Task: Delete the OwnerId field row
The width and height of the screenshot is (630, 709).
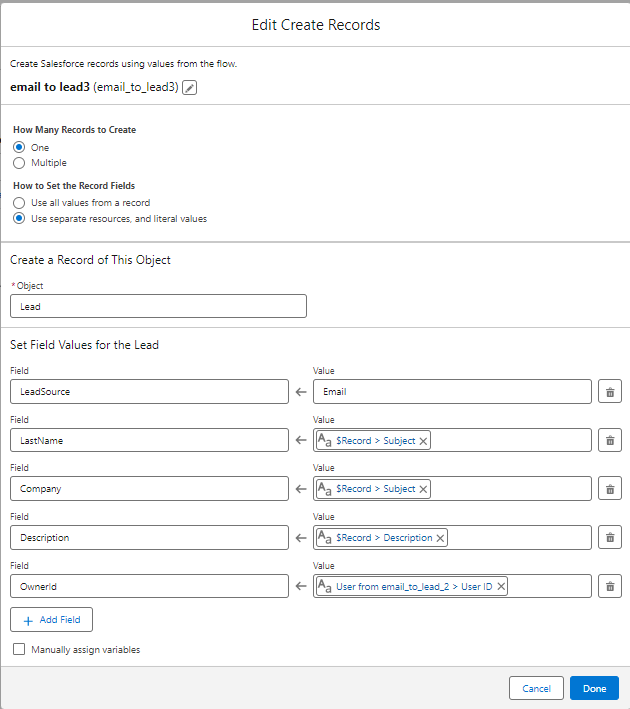Action: tap(609, 587)
